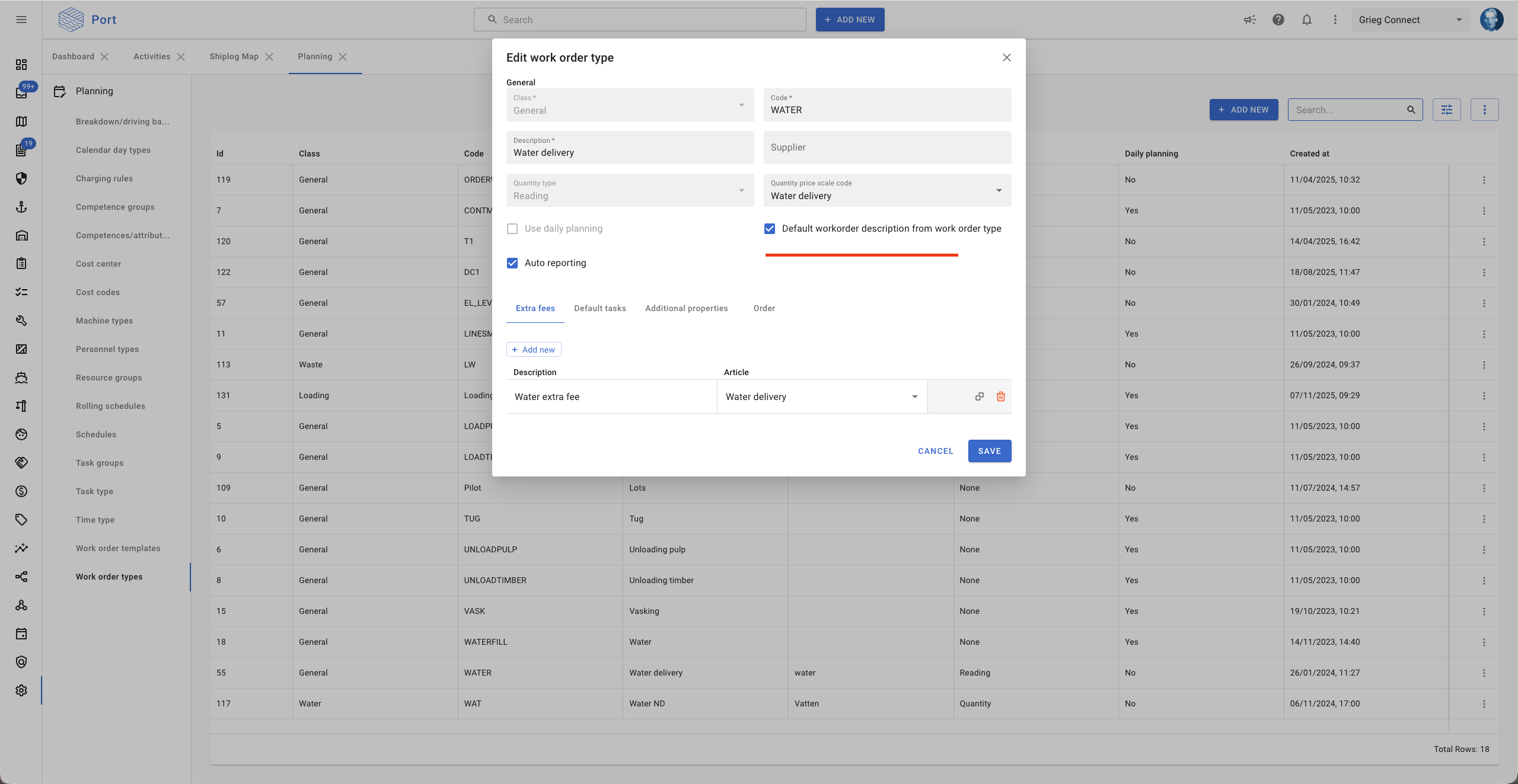
Task: Click the Supplier input field
Action: [886, 148]
